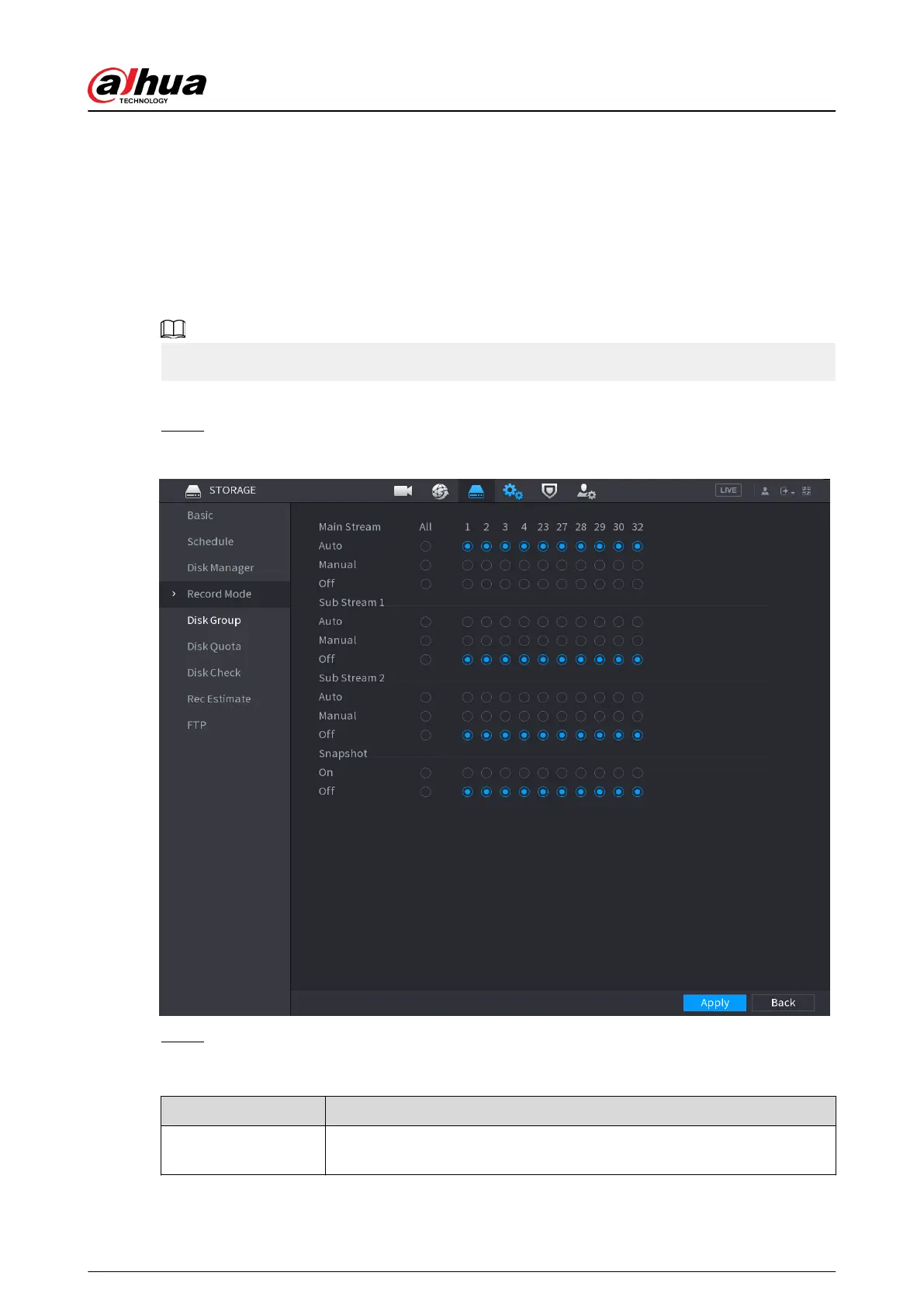Select Sub Stream 2 Manual for channel 29
This screenshot has height=1307, width=924.
(600, 716)
